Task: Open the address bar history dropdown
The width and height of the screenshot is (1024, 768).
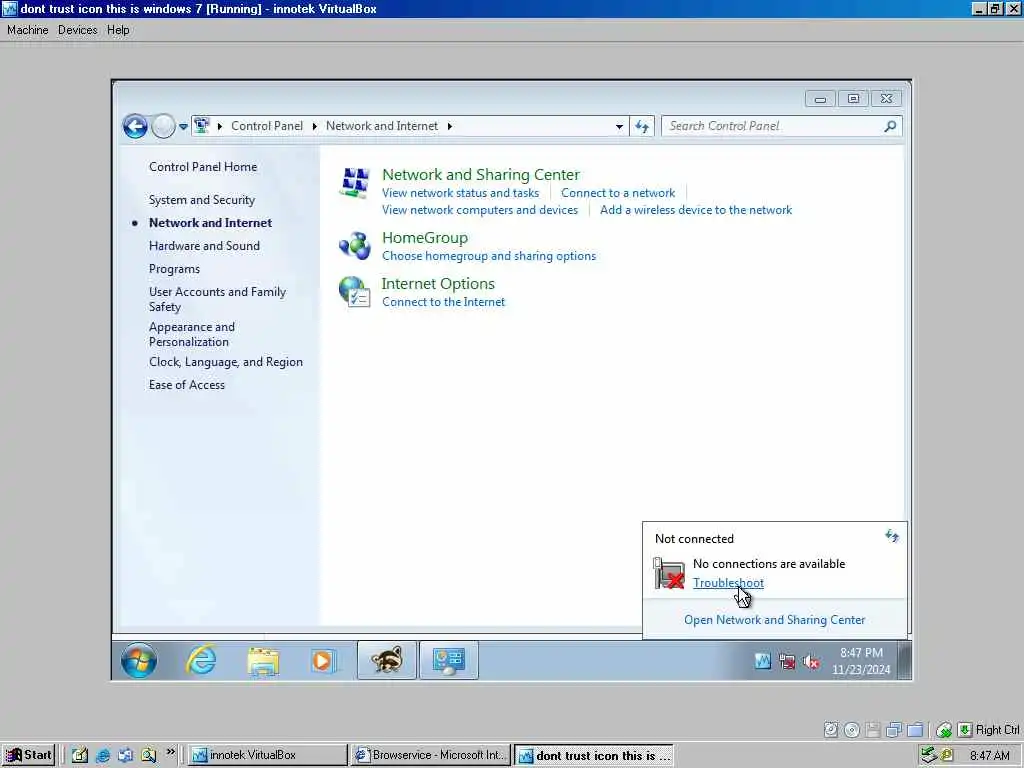Action: [x=619, y=127]
